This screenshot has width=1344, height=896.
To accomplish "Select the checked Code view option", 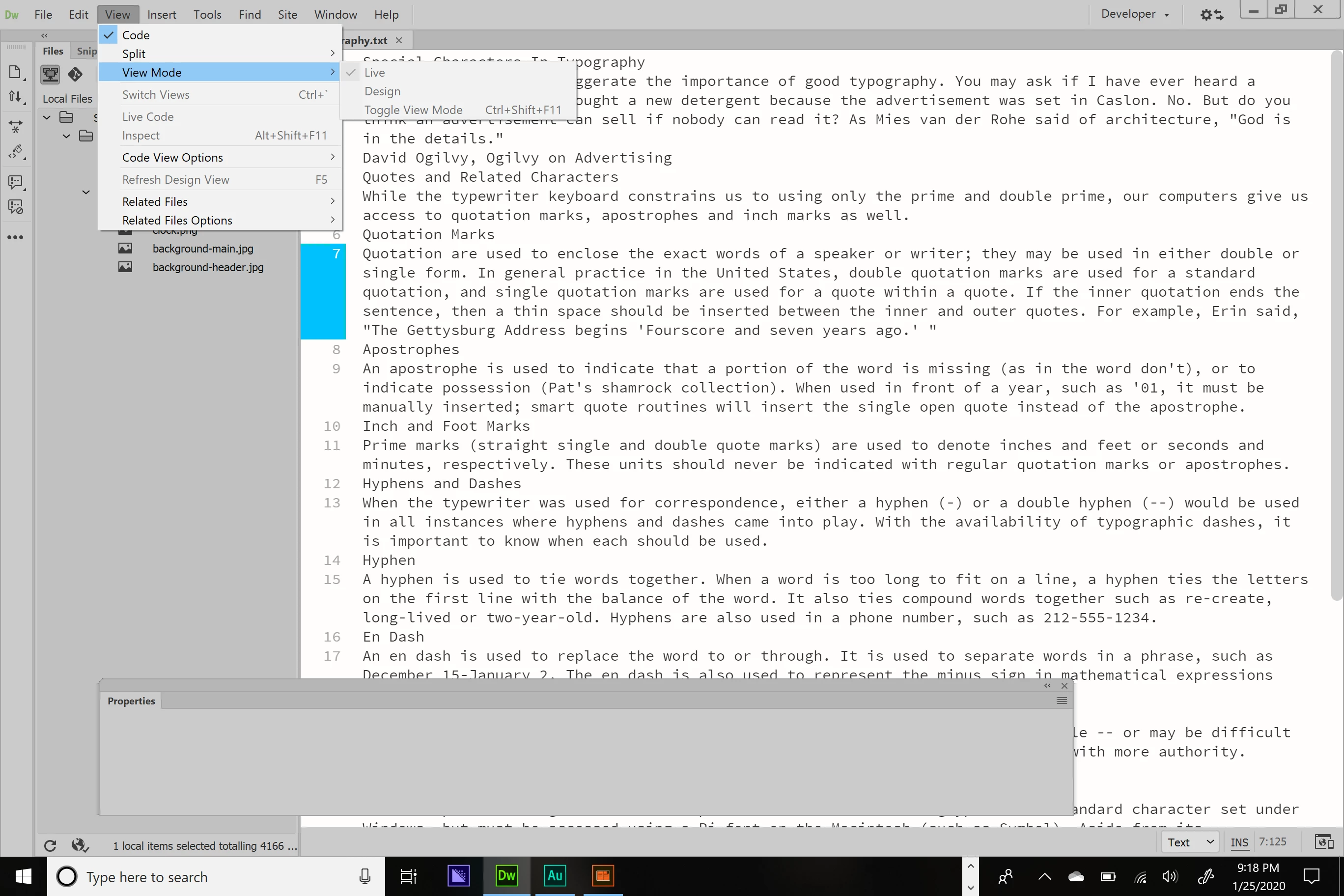I will pos(136,35).
